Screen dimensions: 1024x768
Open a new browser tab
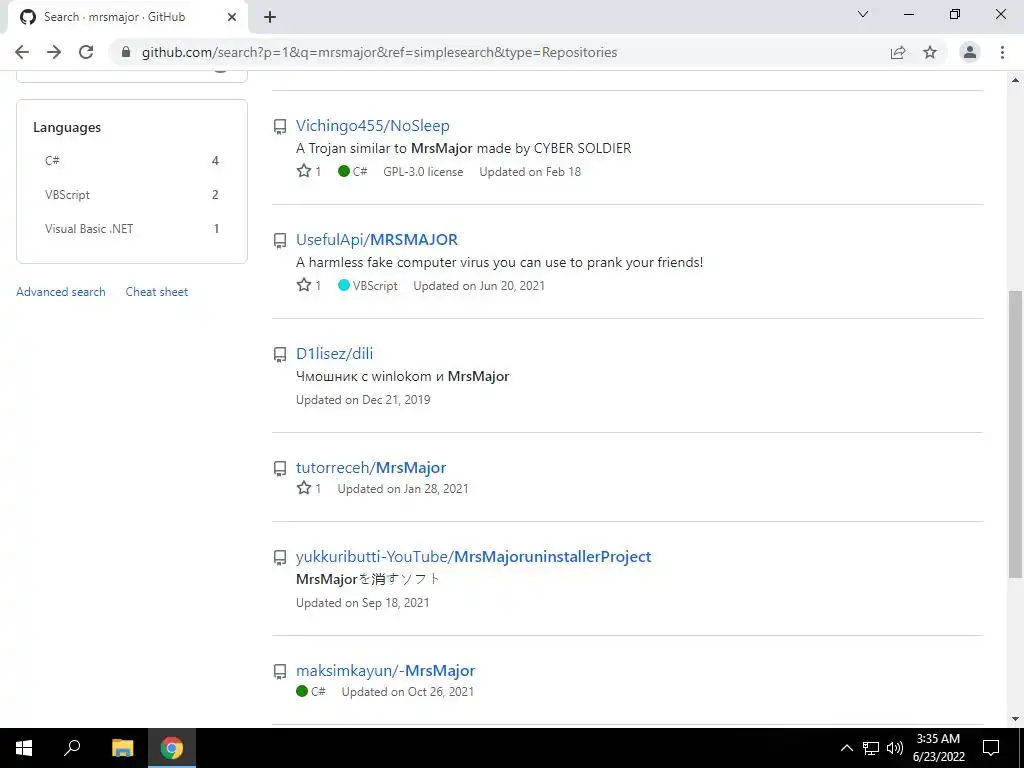270,17
